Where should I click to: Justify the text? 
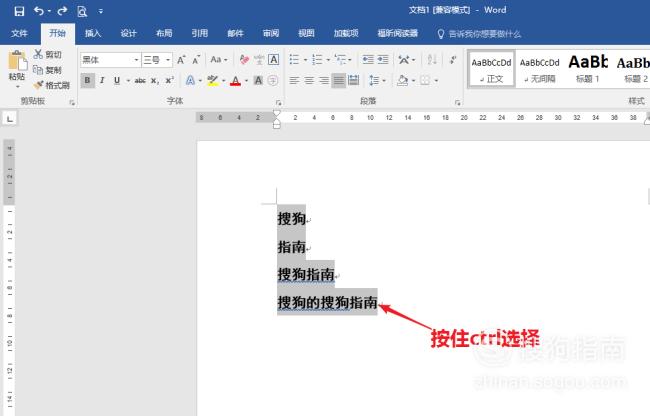tap(339, 80)
